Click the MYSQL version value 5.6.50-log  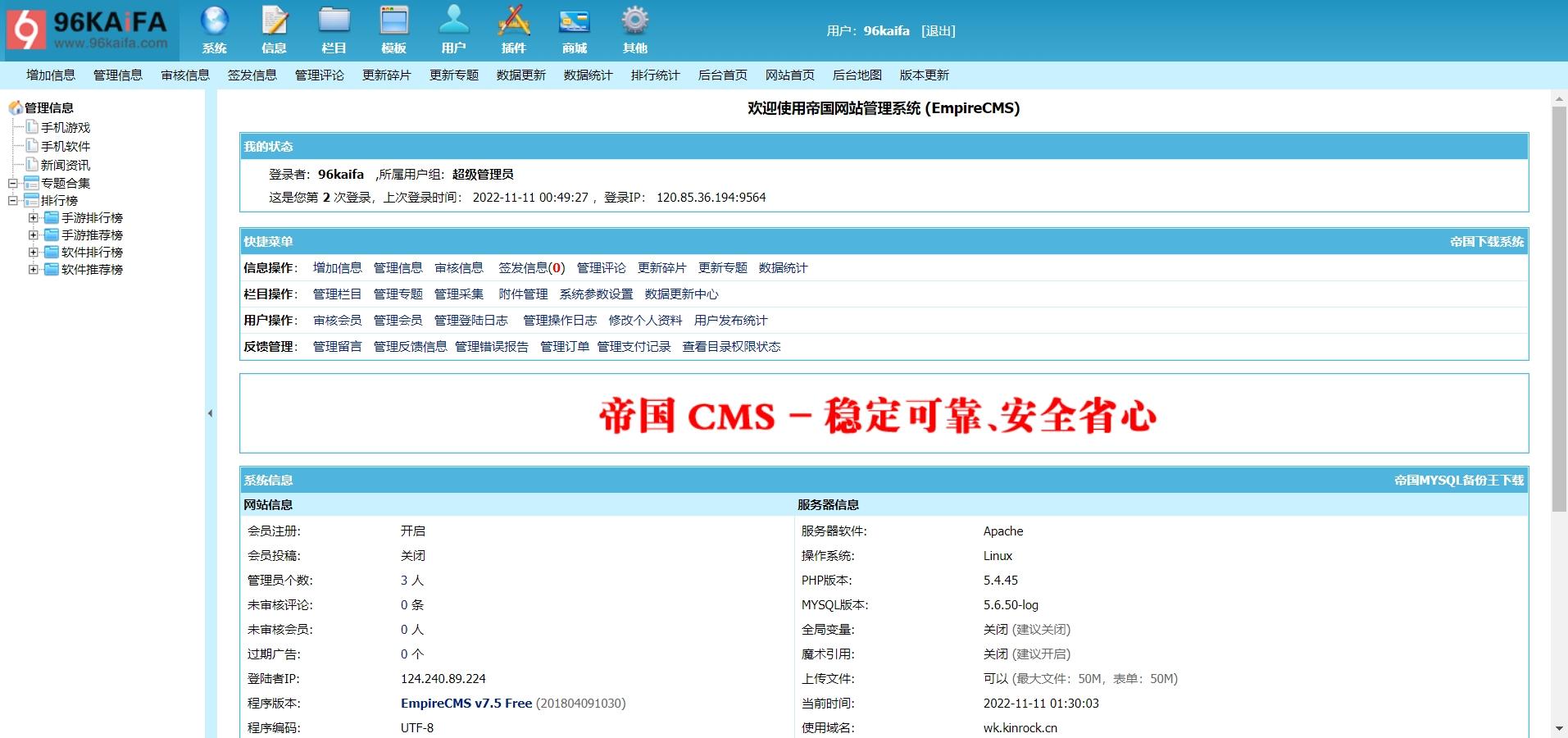1011,604
